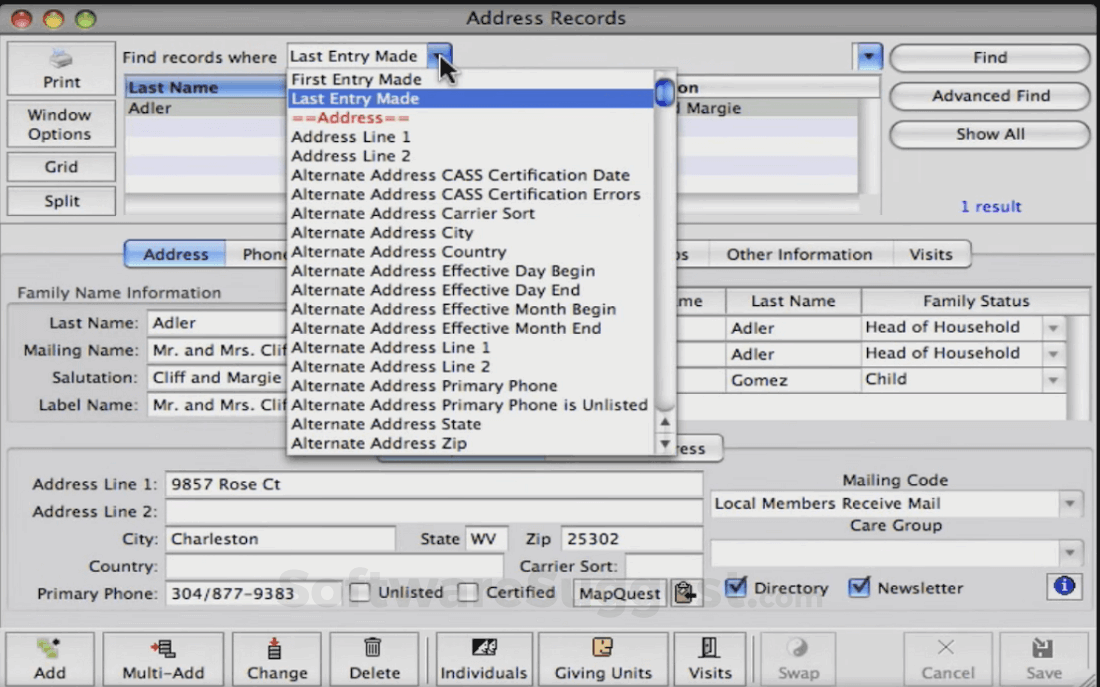Image resolution: width=1100 pixels, height=687 pixels.
Task: Delete the current record
Action: 374,658
